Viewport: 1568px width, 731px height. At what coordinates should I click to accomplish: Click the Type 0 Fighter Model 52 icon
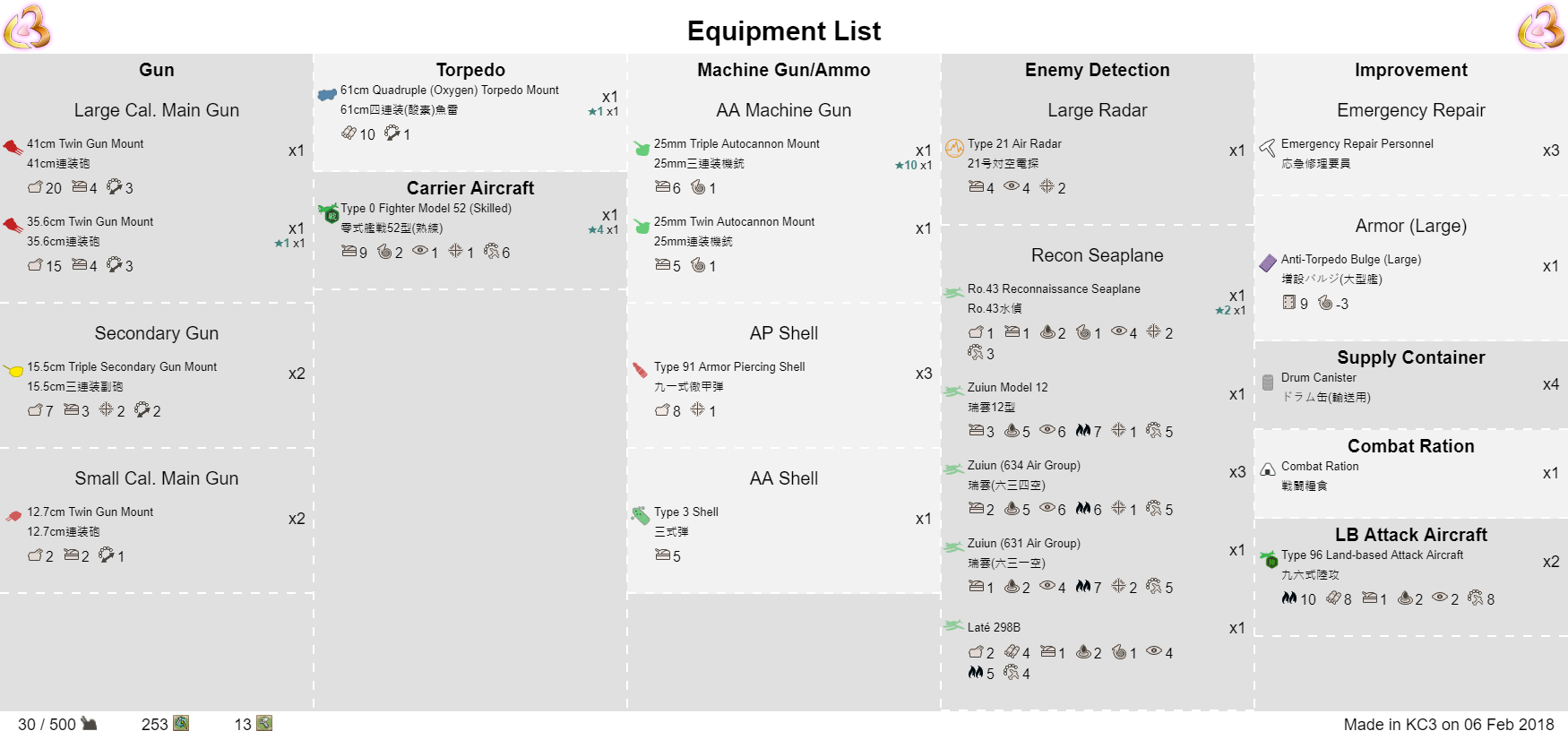click(329, 213)
